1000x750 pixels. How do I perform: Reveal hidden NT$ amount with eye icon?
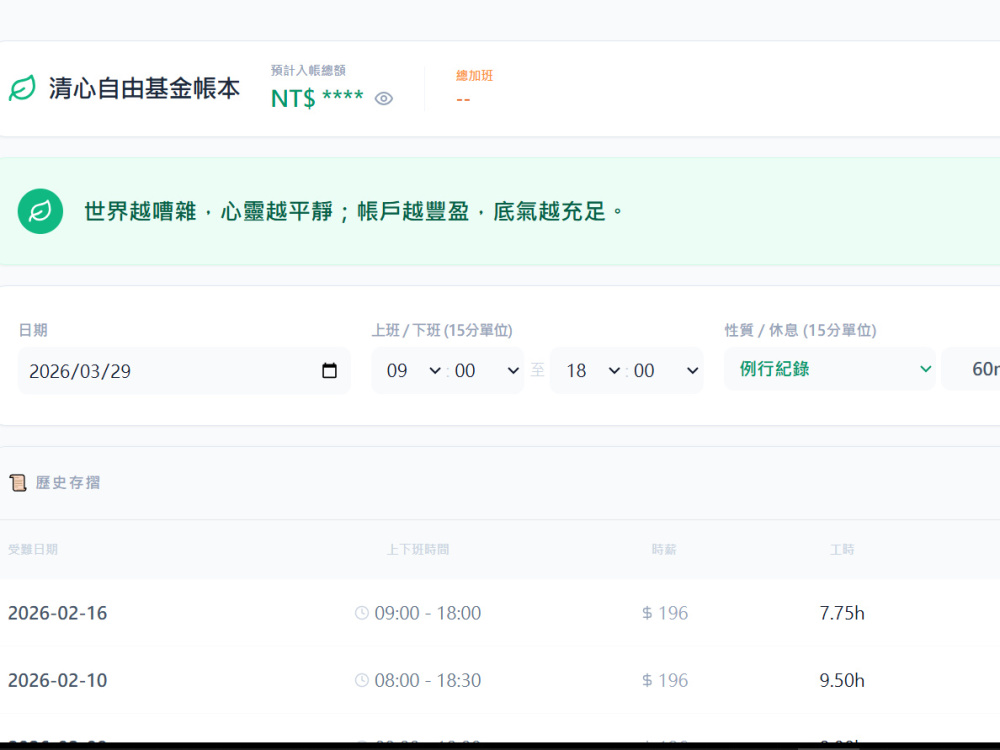[x=383, y=99]
